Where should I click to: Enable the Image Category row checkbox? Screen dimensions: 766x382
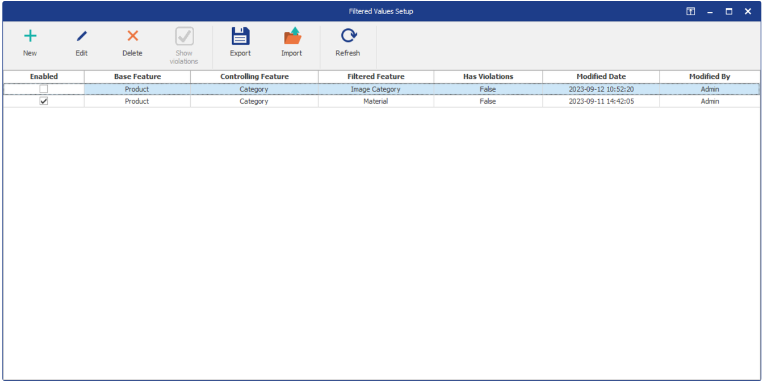[44, 89]
